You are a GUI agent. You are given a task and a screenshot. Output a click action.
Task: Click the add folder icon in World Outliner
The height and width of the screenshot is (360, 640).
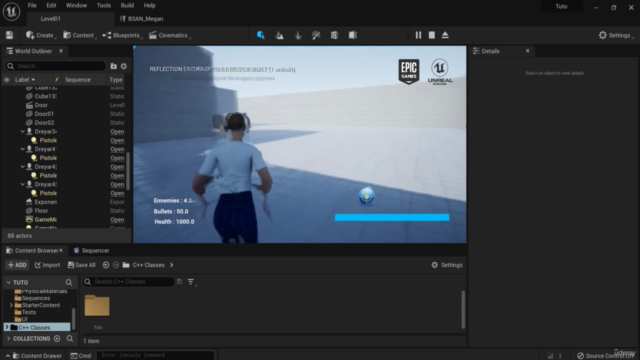pos(113,66)
